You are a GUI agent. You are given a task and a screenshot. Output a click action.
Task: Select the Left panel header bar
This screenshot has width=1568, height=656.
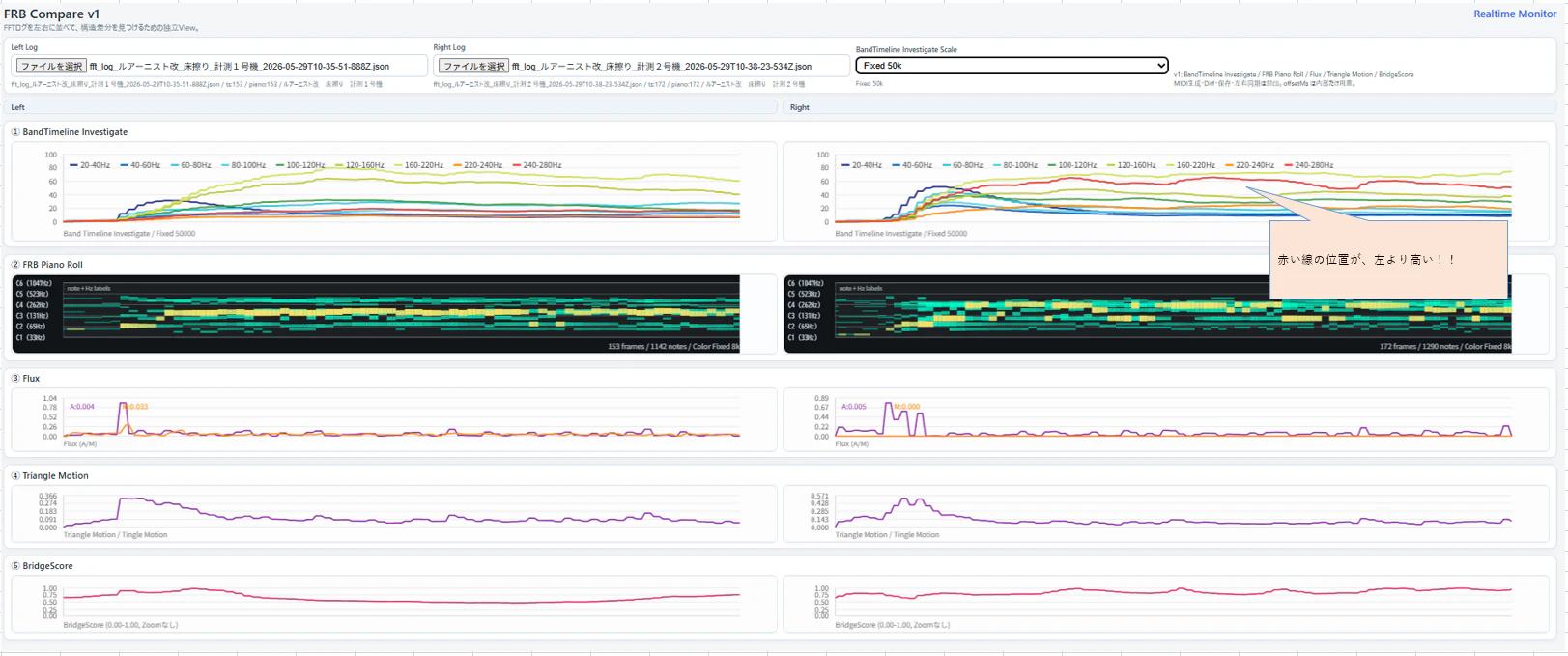pyautogui.click(x=390, y=107)
